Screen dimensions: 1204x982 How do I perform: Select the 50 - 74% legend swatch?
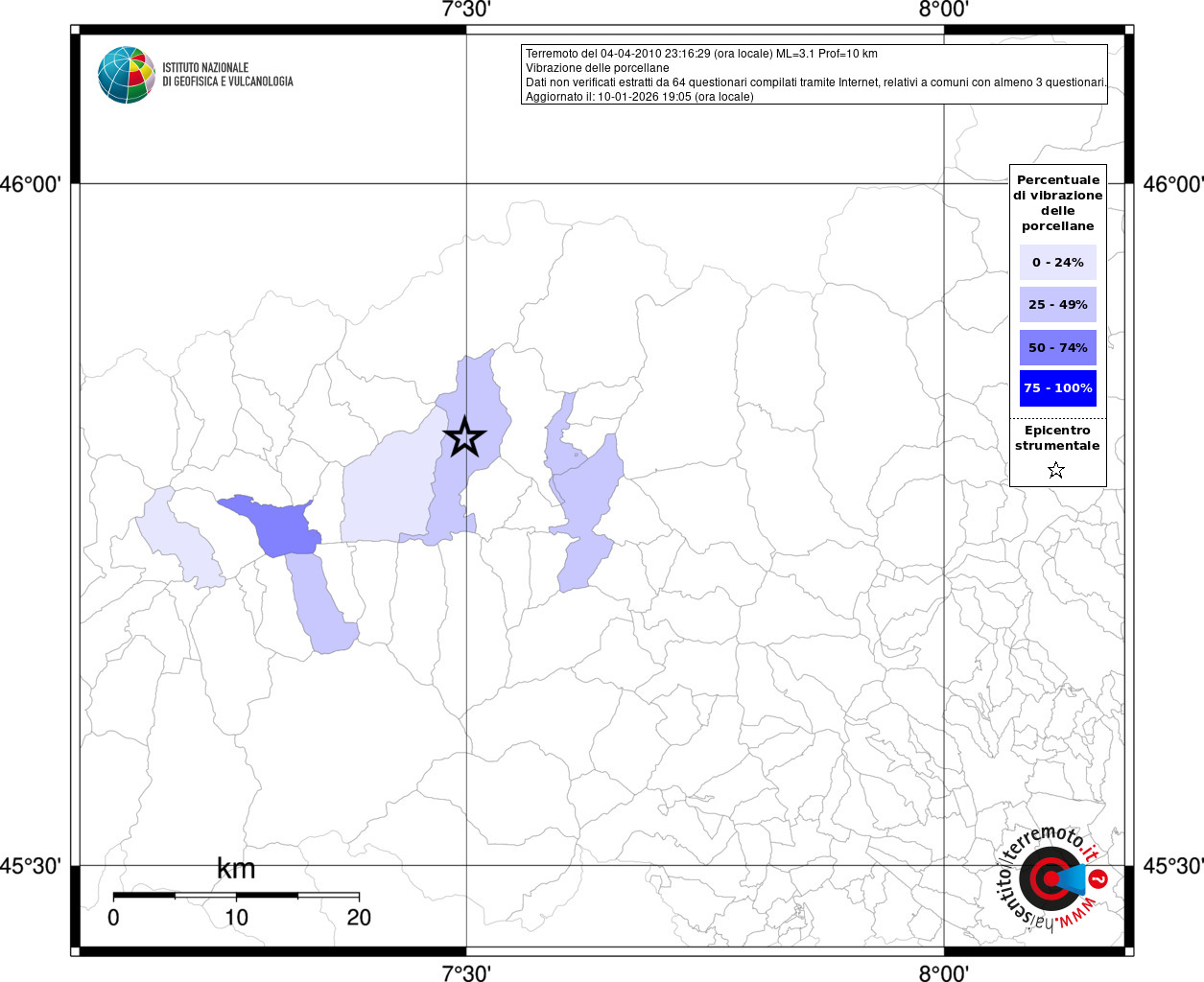coord(1057,347)
